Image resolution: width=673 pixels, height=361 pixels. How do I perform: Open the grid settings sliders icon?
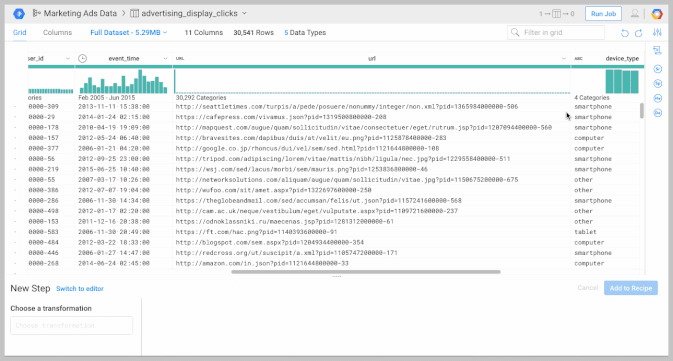[657, 33]
